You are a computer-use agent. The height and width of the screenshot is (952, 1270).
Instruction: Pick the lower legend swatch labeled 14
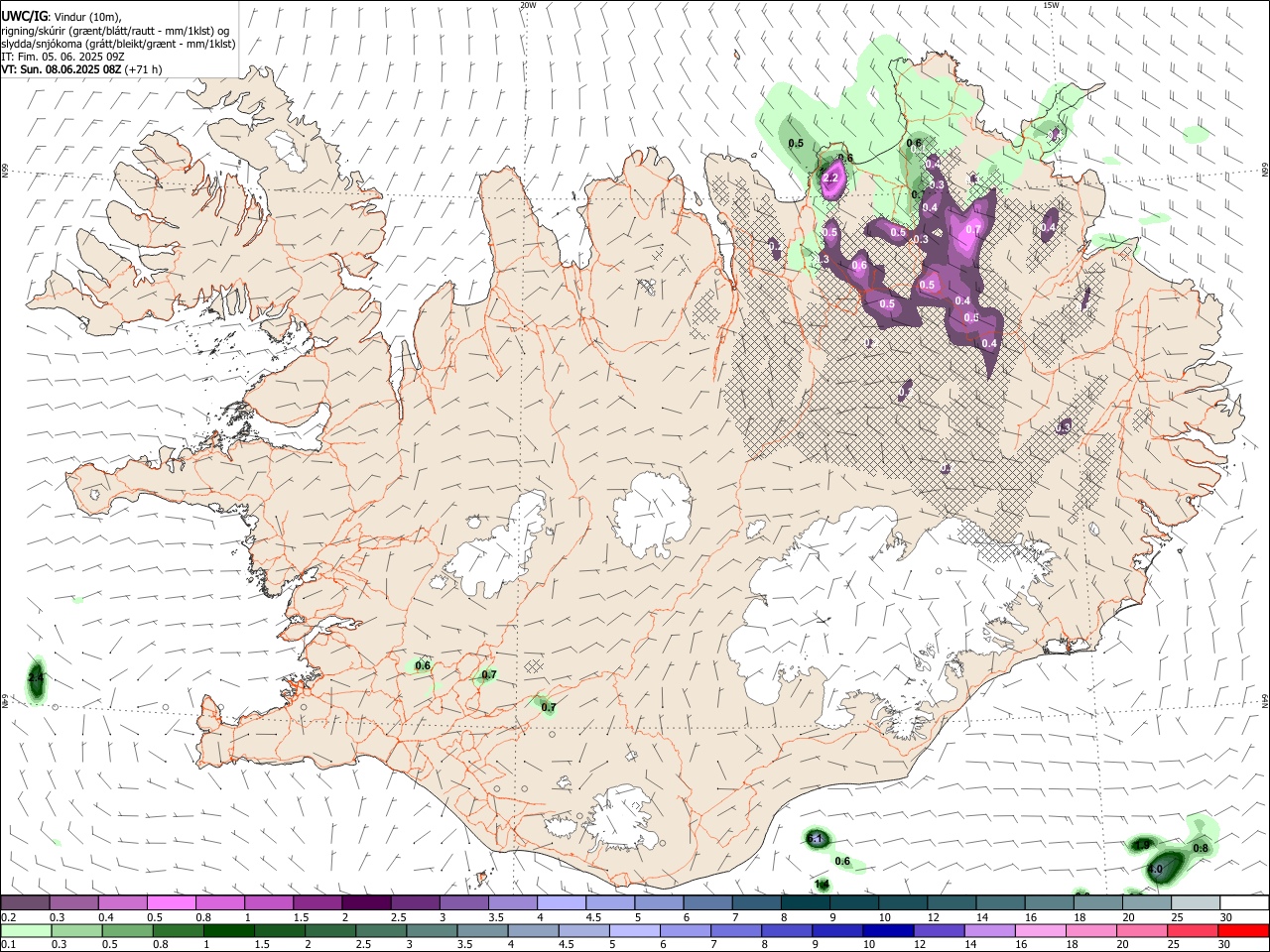point(988,931)
